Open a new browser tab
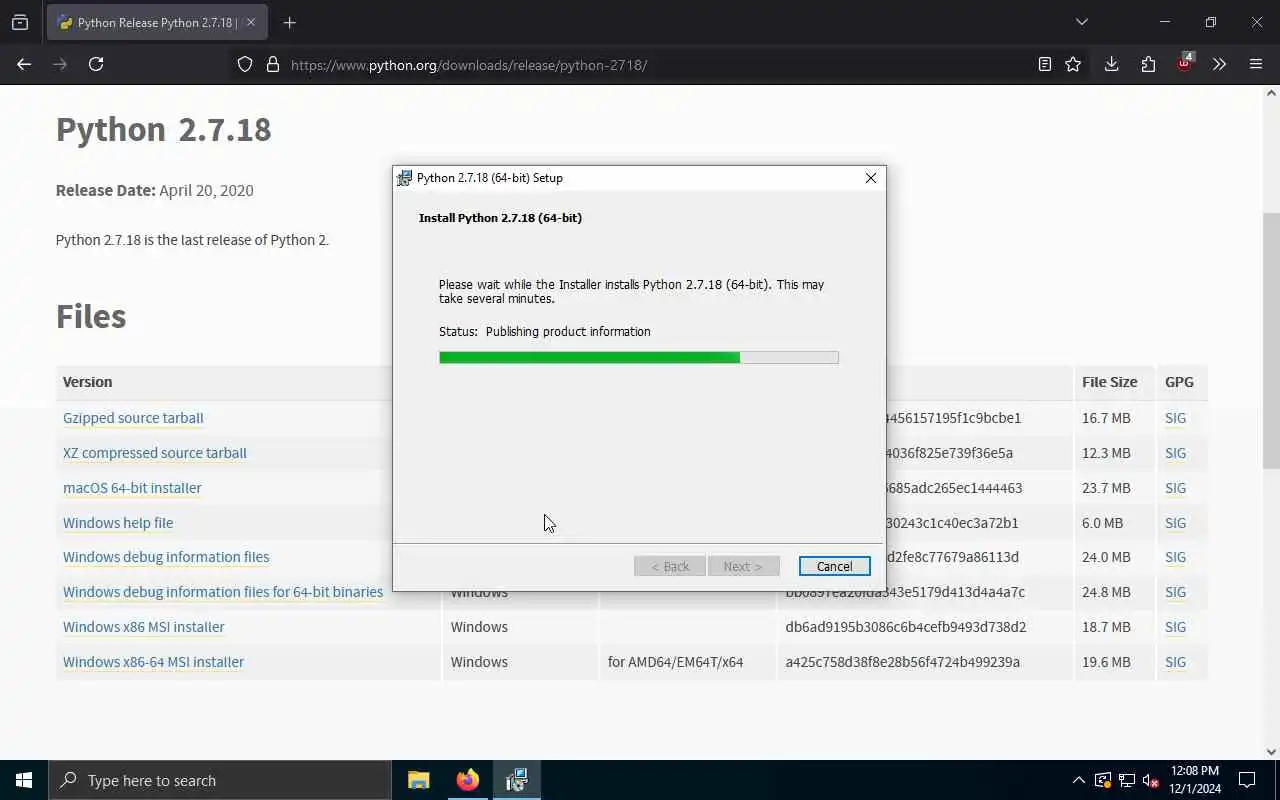 pyautogui.click(x=289, y=22)
